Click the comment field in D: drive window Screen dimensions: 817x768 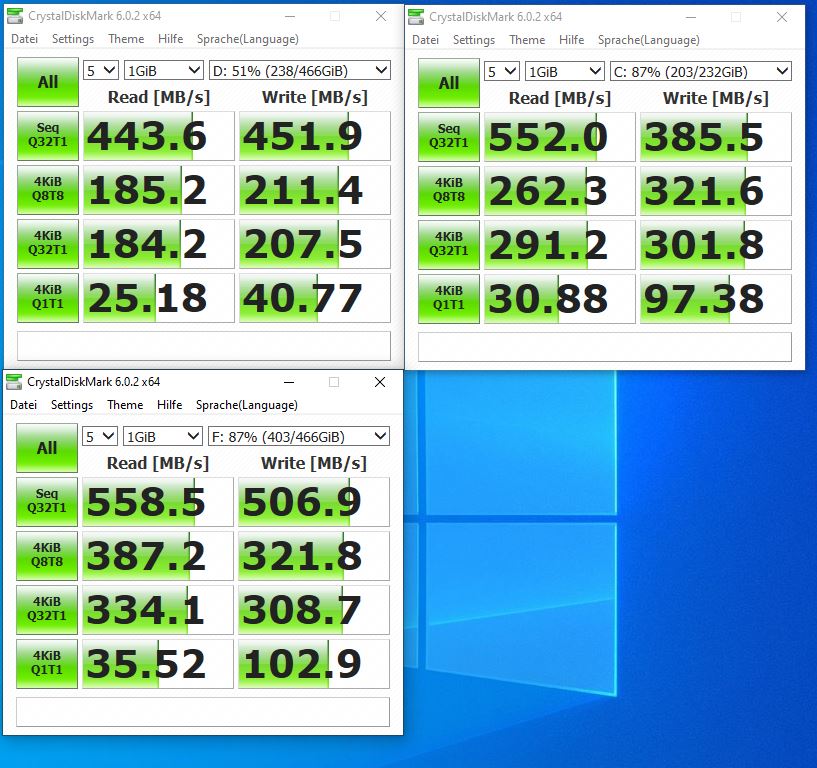[204, 346]
